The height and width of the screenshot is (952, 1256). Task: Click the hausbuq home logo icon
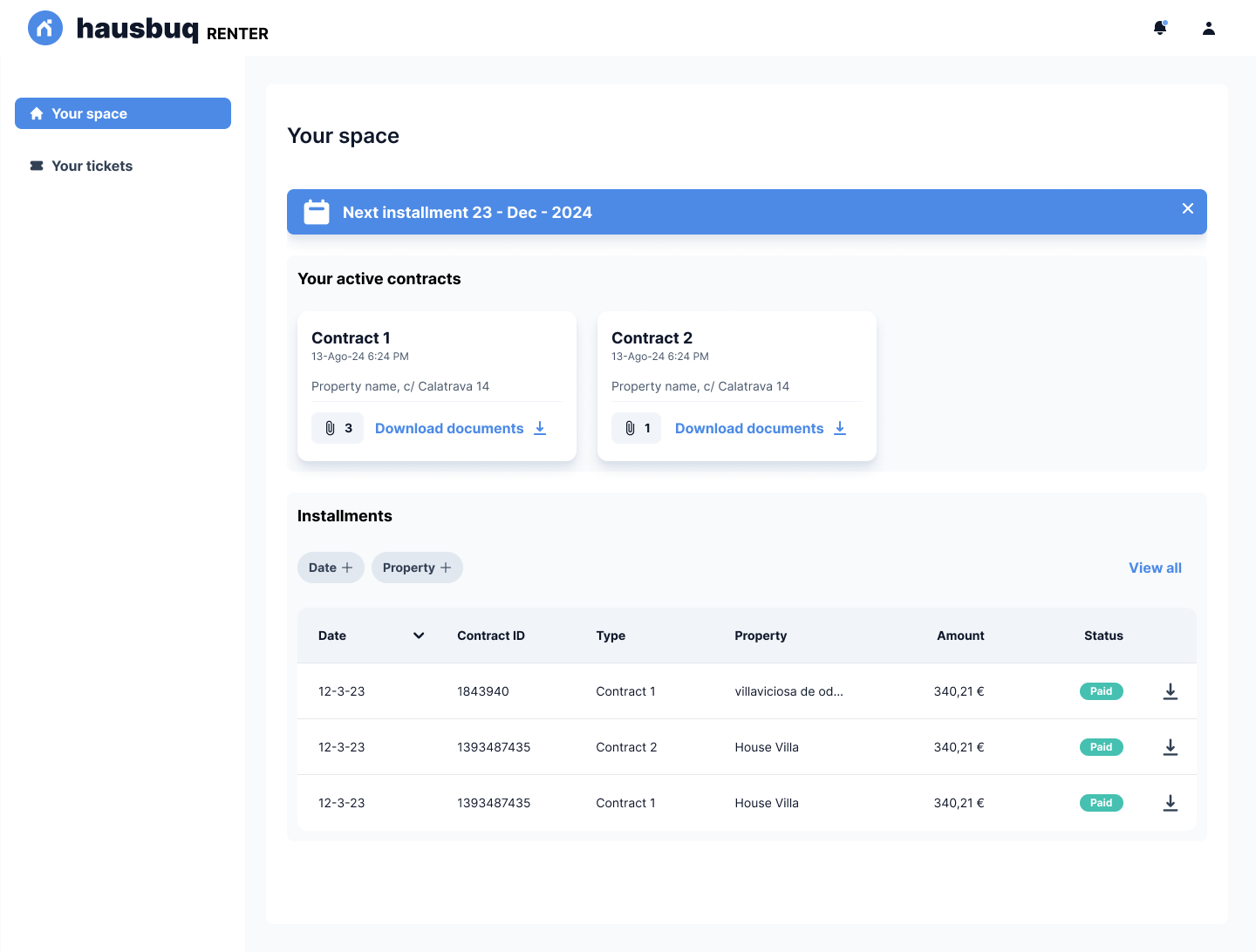pos(45,28)
